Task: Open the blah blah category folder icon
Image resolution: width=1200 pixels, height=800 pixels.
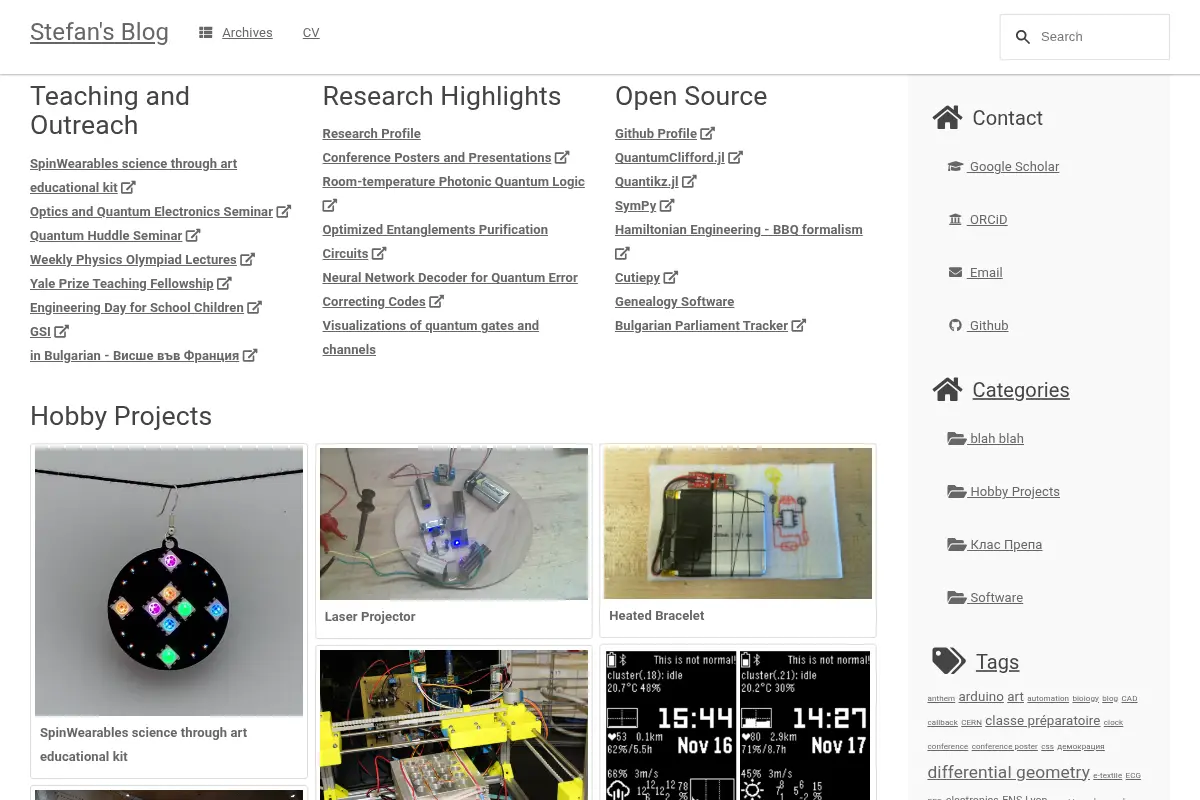Action: [x=957, y=439]
